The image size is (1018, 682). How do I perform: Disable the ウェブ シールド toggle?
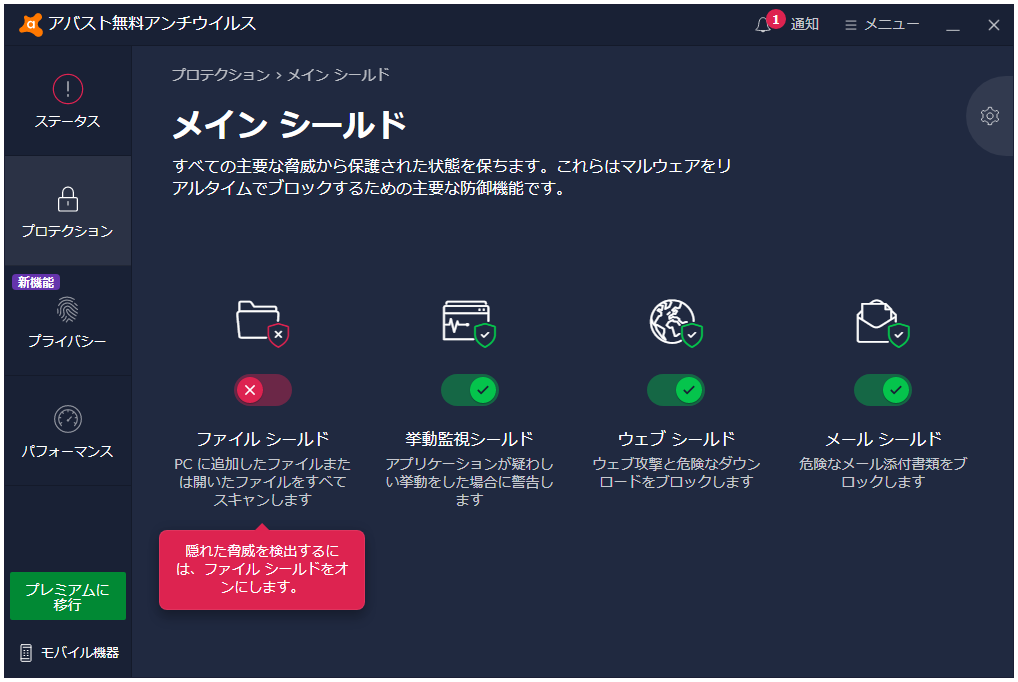coord(676,390)
